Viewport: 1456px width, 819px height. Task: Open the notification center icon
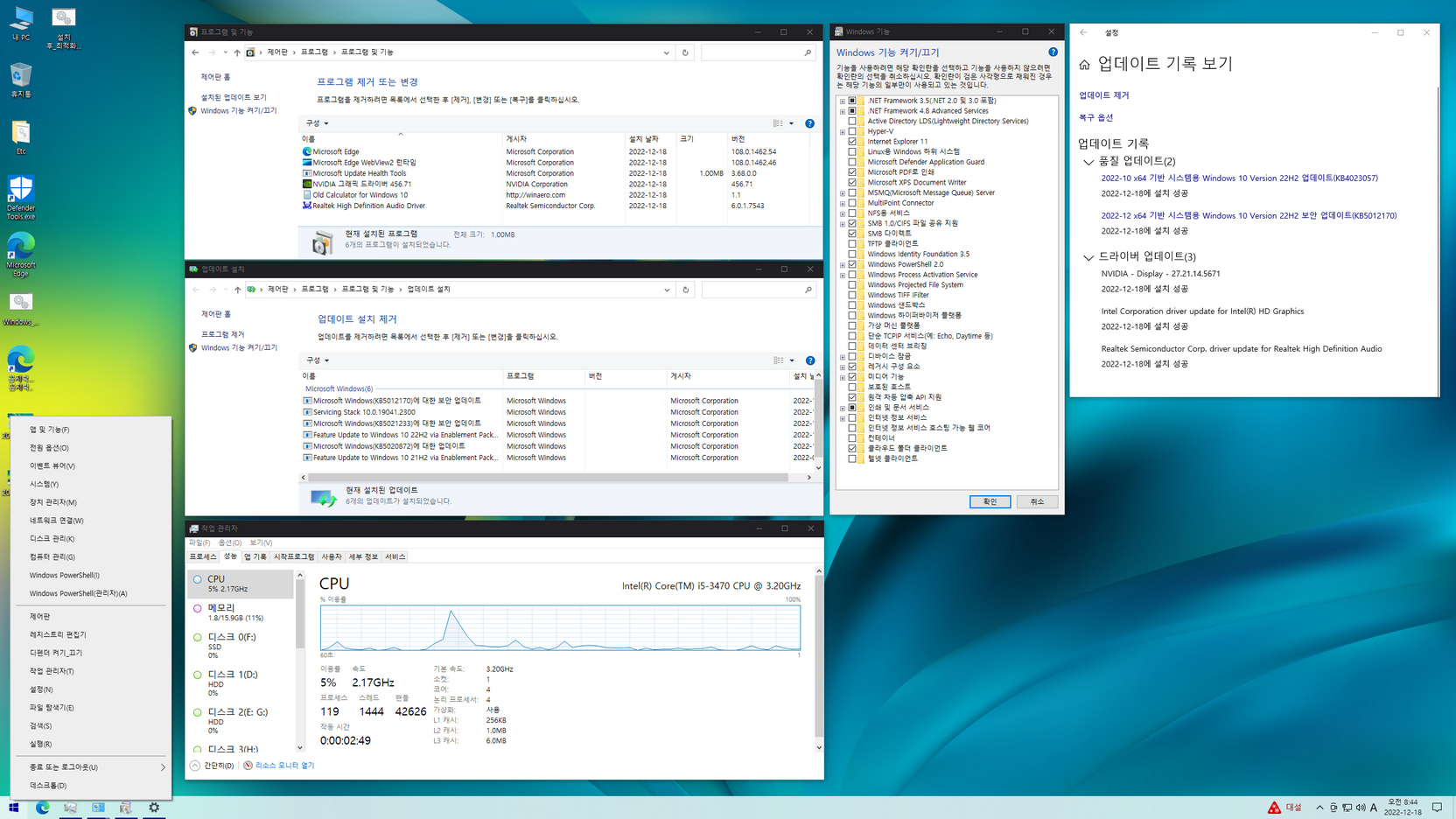coord(1437,808)
